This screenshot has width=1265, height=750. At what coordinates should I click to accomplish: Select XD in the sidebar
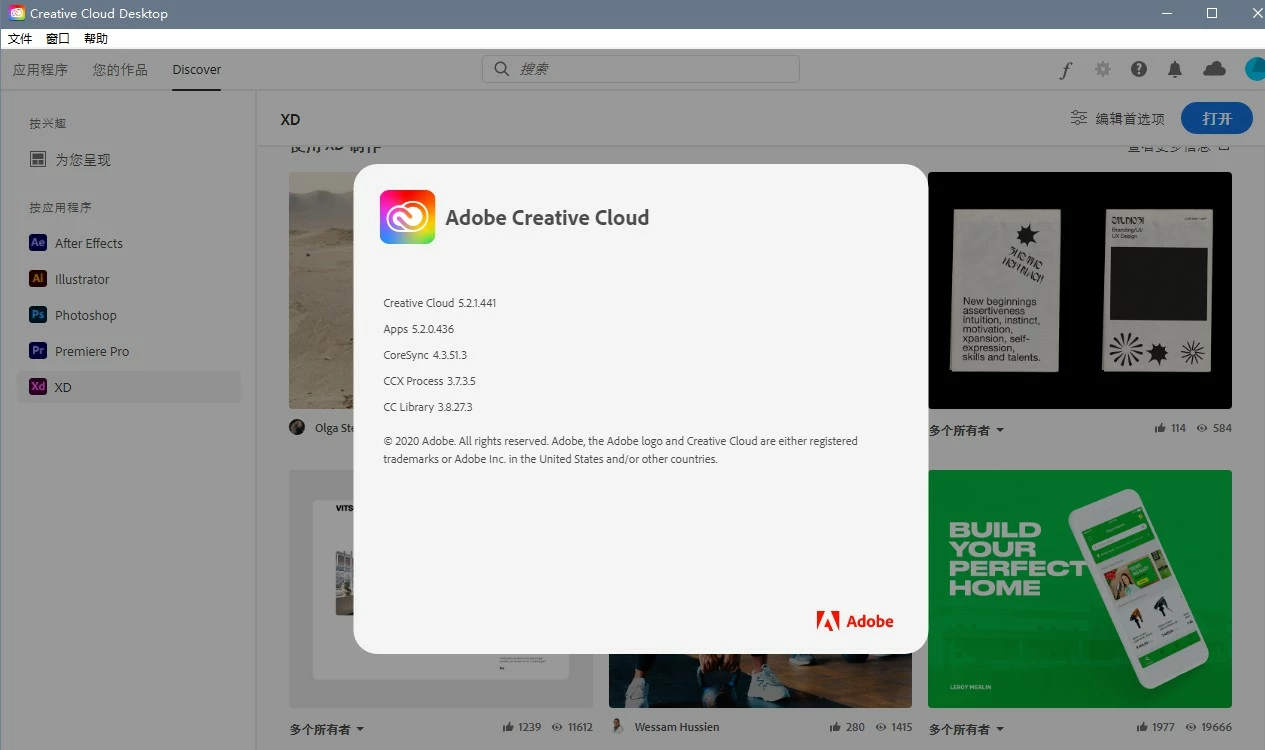[x=129, y=387]
